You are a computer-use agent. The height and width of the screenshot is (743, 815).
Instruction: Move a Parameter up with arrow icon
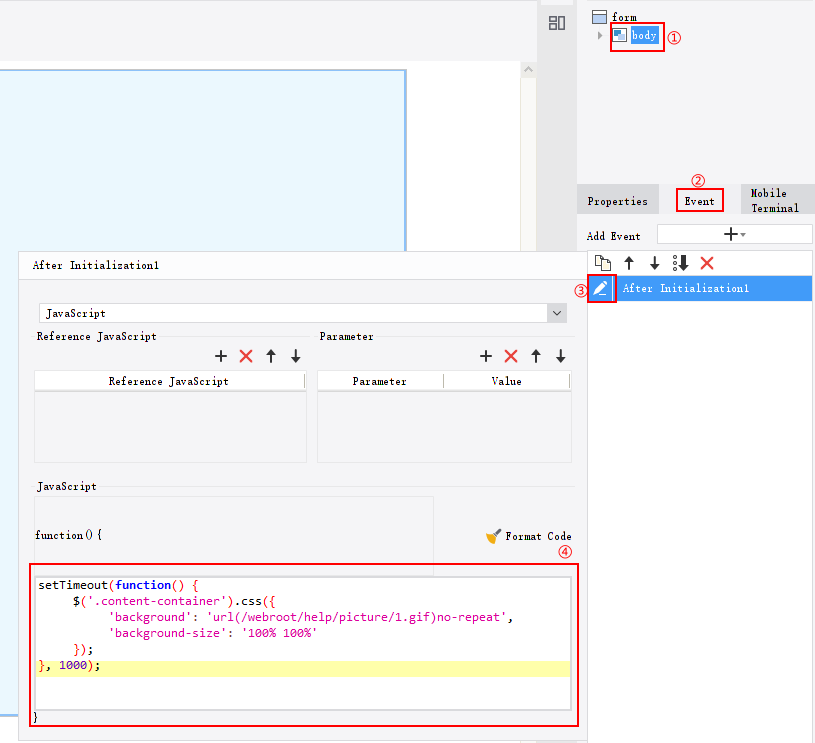[536, 356]
